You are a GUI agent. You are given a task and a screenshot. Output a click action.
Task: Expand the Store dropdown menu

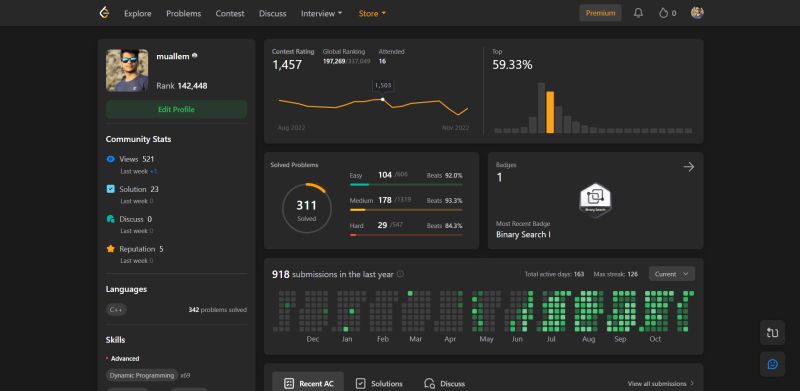[x=372, y=13]
